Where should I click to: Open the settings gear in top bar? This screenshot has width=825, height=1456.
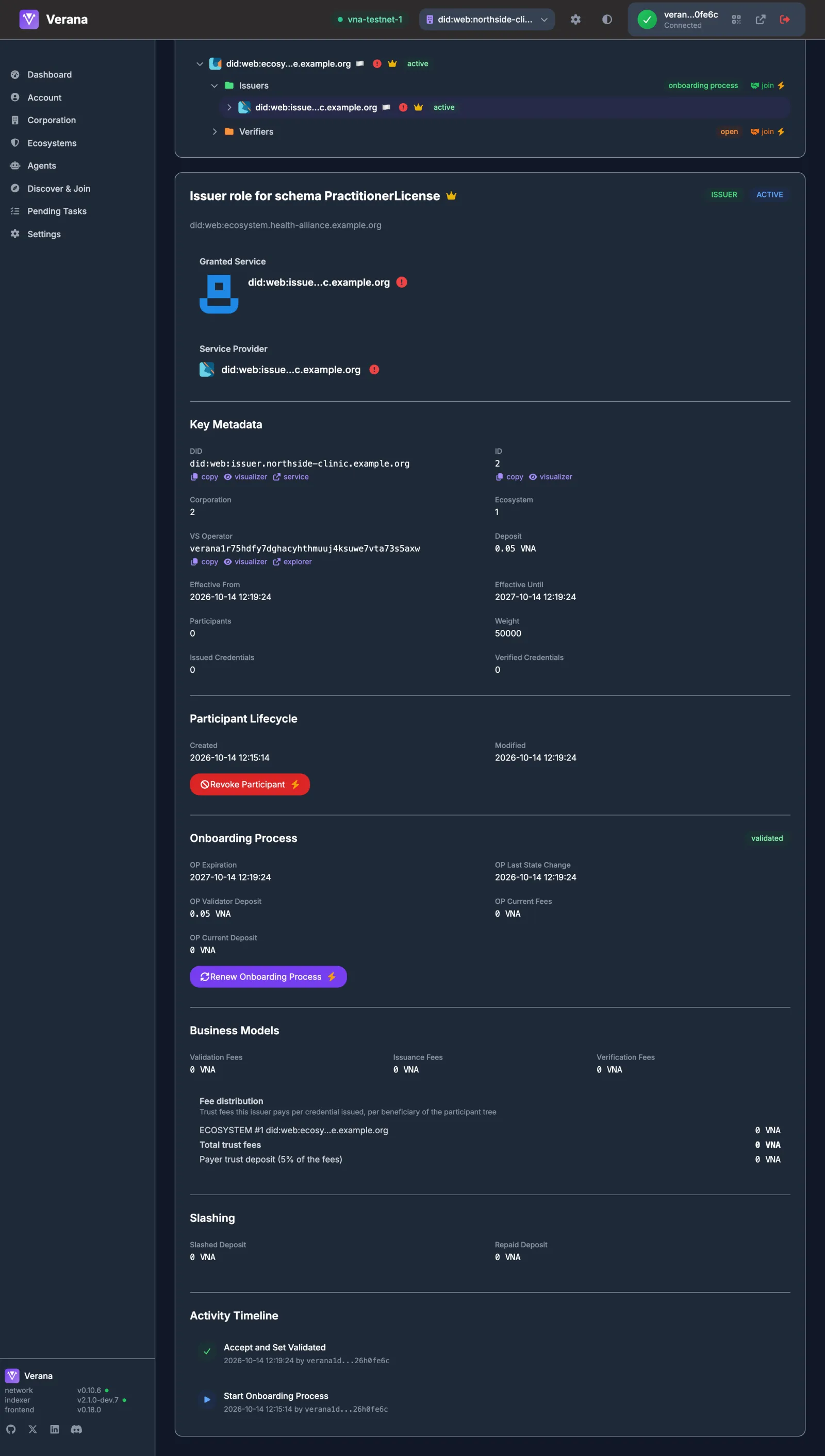pyautogui.click(x=575, y=19)
